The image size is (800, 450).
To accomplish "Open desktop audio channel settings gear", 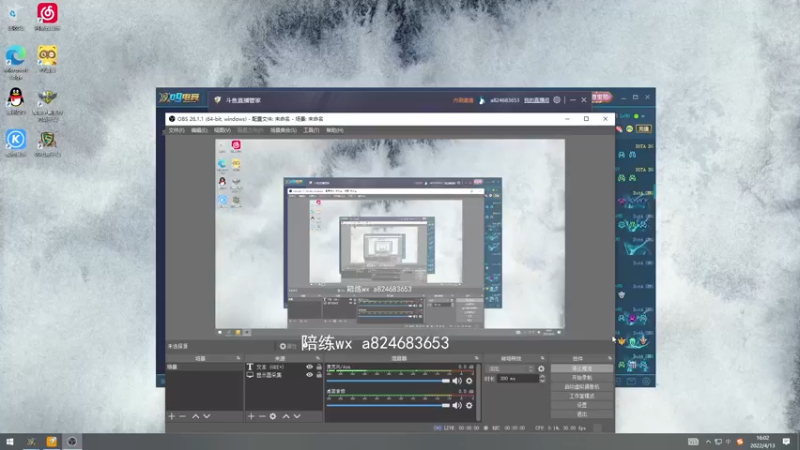I will coord(469,405).
